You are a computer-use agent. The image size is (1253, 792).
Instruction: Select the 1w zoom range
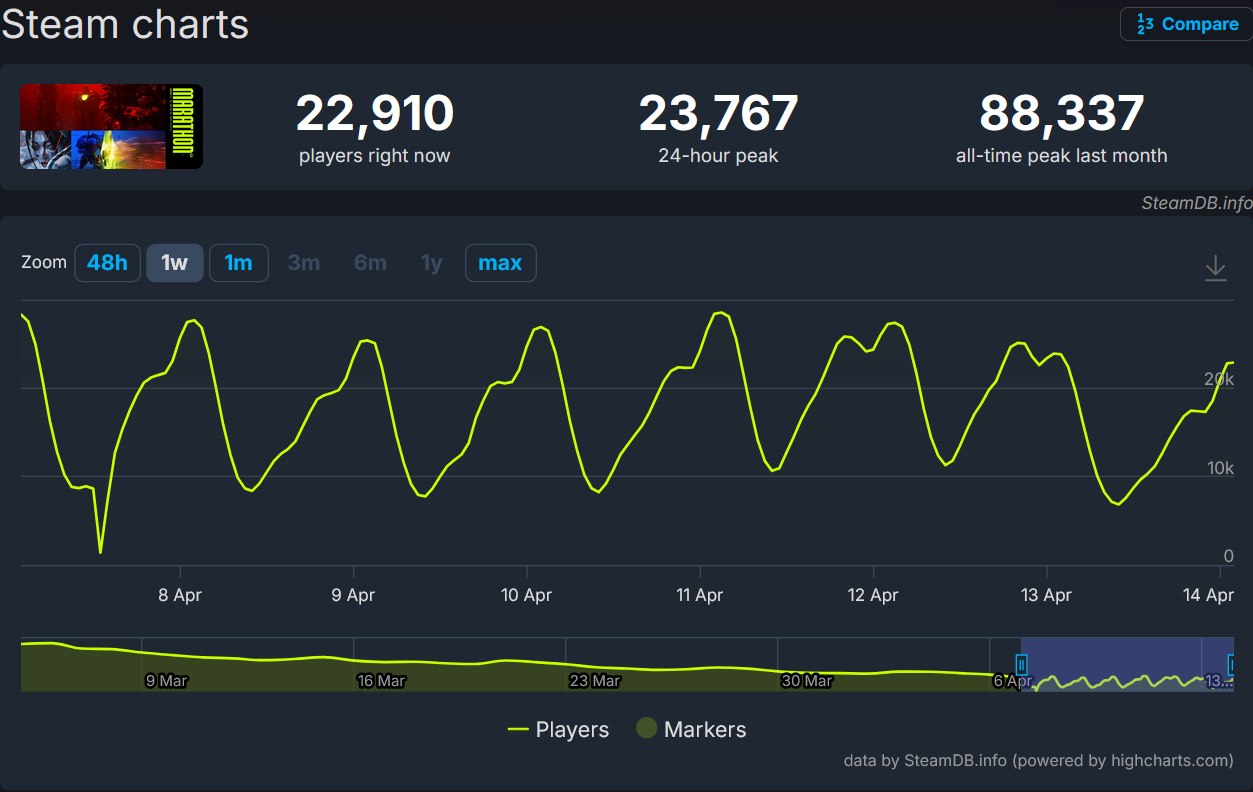(175, 263)
